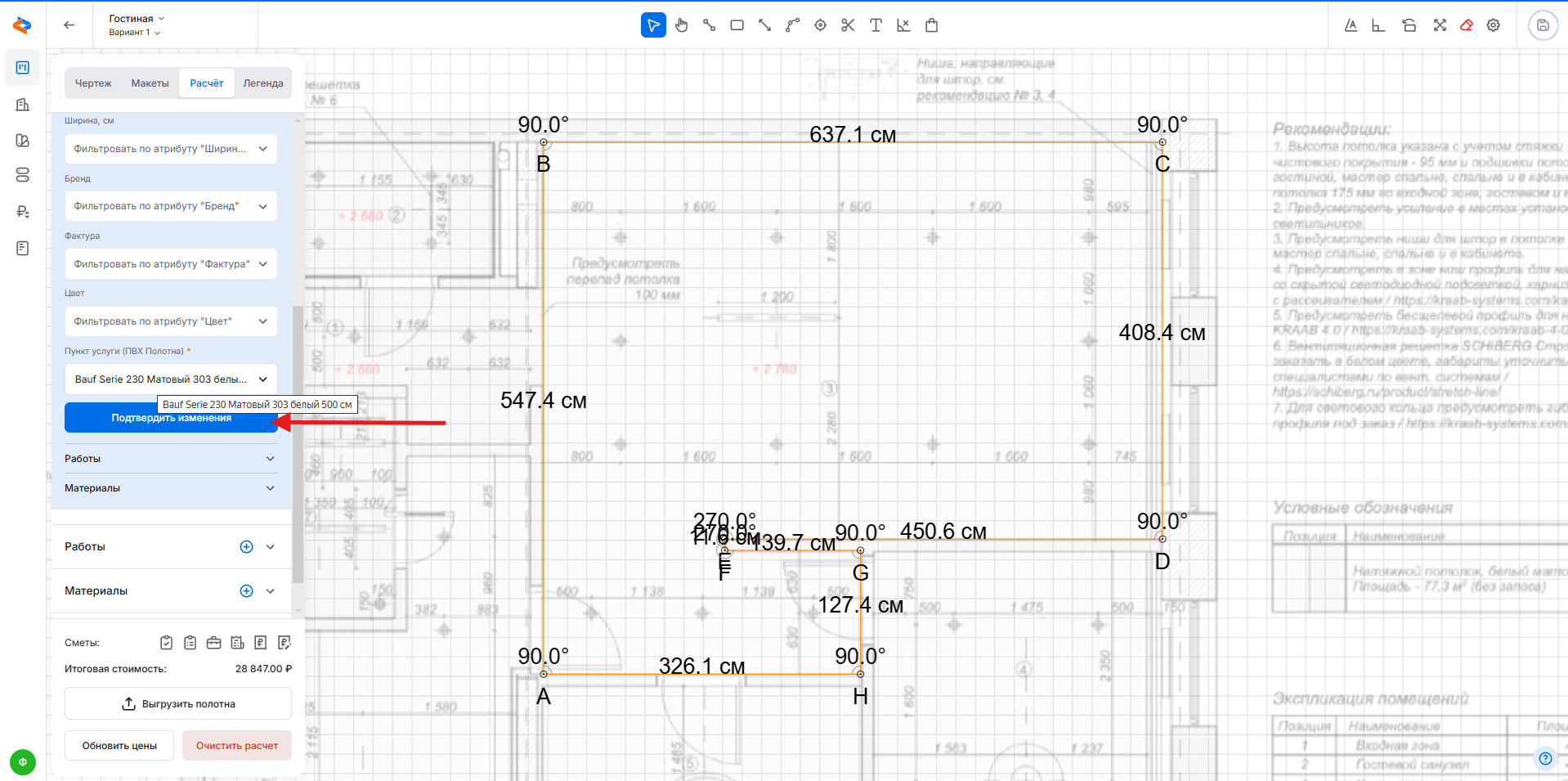This screenshot has height=781, width=1568.
Task: Click the save diskette icon
Action: pyautogui.click(x=1543, y=25)
